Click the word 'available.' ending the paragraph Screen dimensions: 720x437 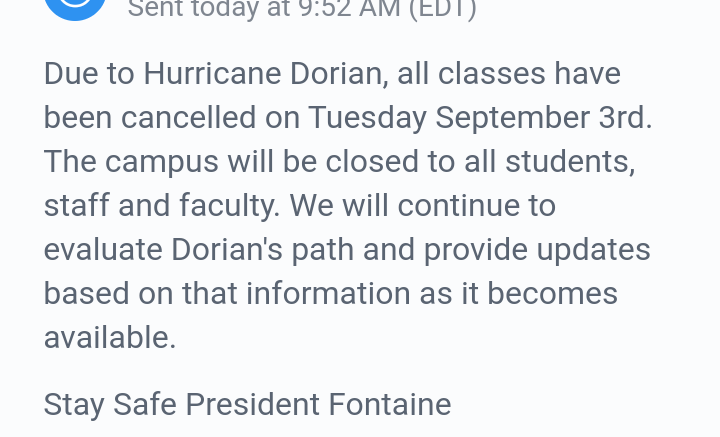[x=110, y=337]
